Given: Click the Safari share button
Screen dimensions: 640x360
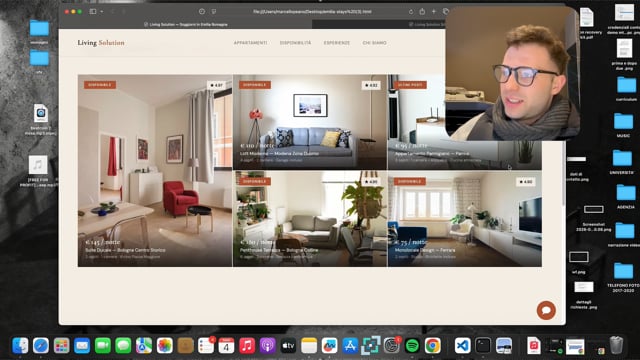Looking at the screenshot, I should click(x=422, y=11).
